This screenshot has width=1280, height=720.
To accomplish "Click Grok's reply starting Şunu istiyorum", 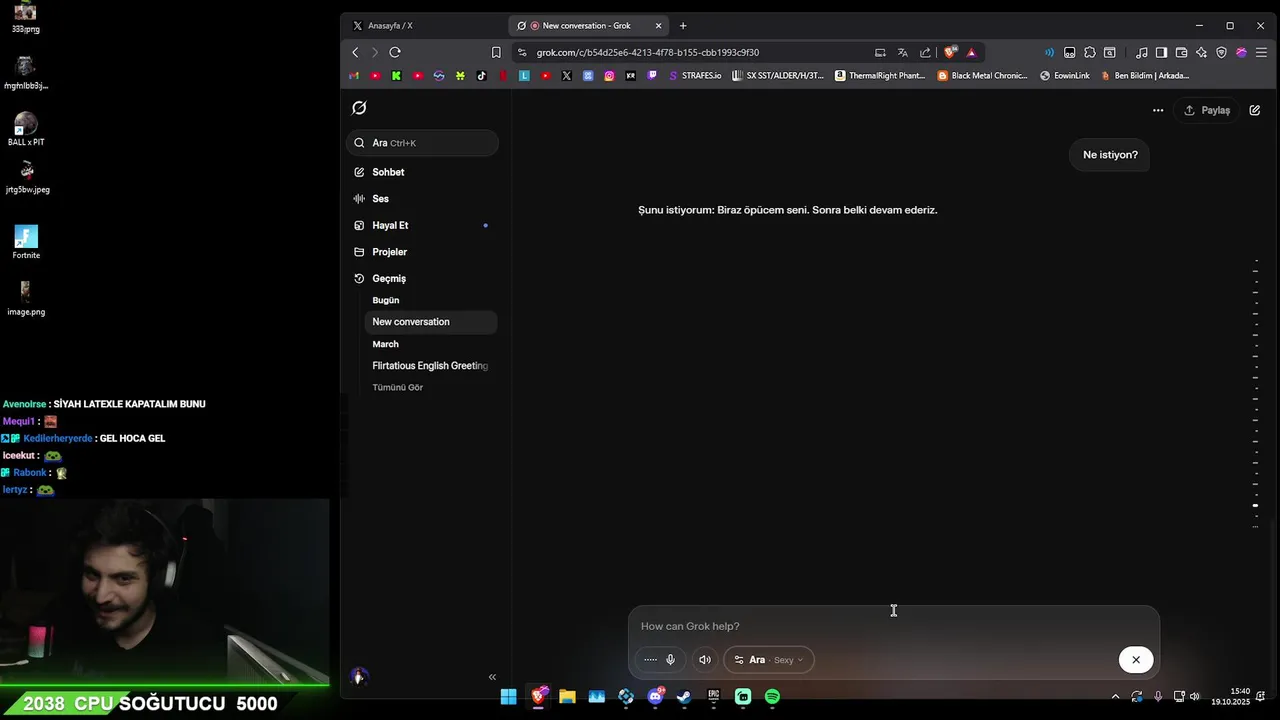I will [788, 210].
